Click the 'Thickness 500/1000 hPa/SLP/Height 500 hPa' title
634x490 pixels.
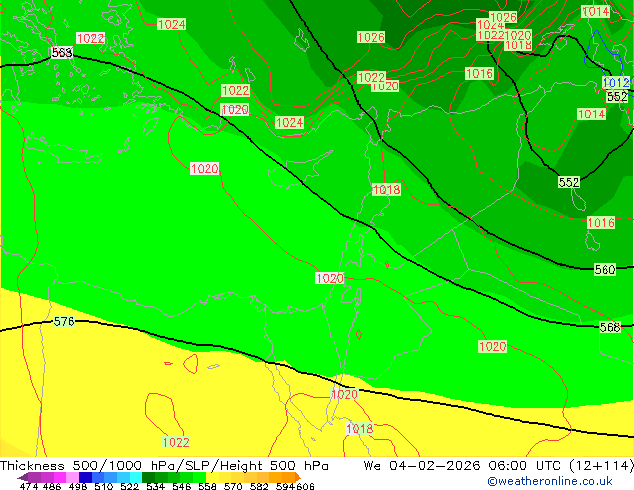click(164, 466)
